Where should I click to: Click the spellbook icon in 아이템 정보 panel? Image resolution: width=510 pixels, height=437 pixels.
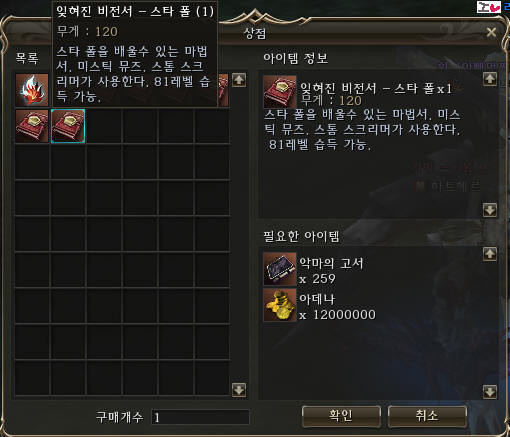coord(280,92)
